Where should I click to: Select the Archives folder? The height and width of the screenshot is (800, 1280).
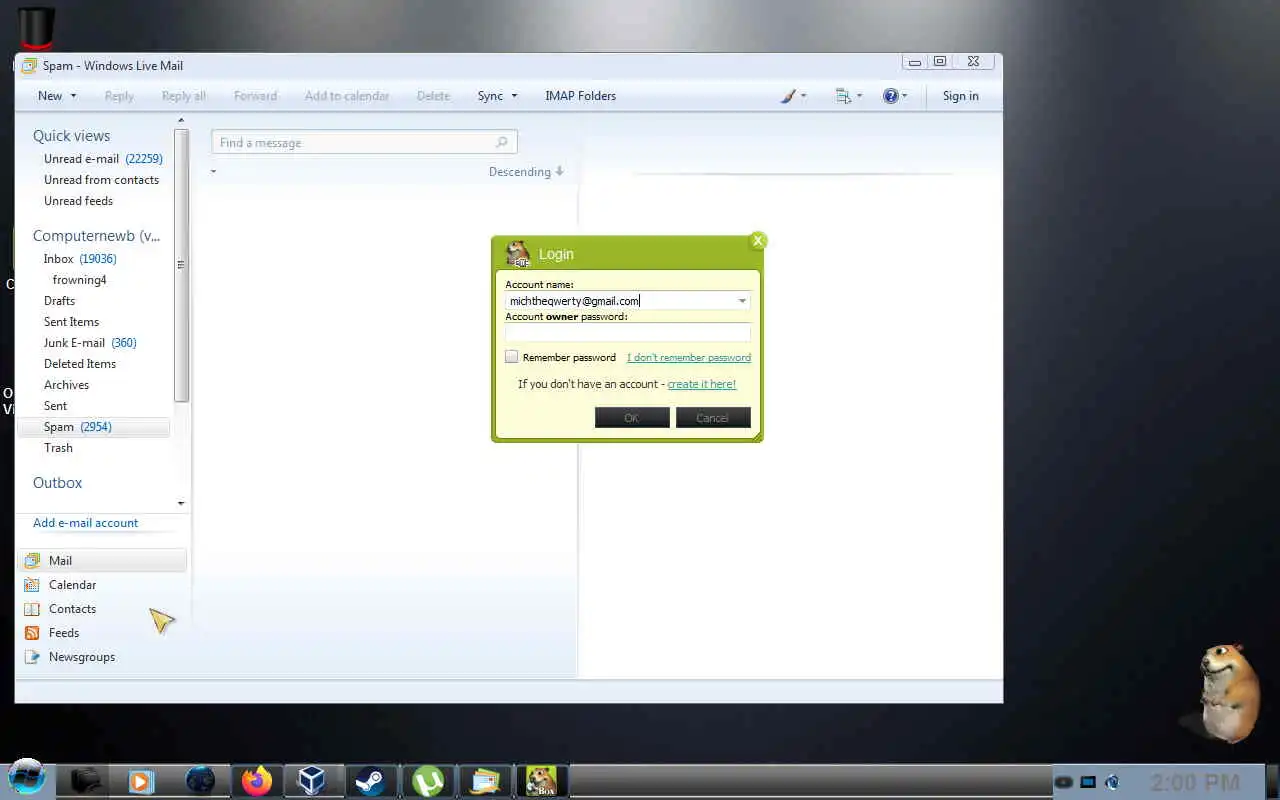(x=66, y=385)
